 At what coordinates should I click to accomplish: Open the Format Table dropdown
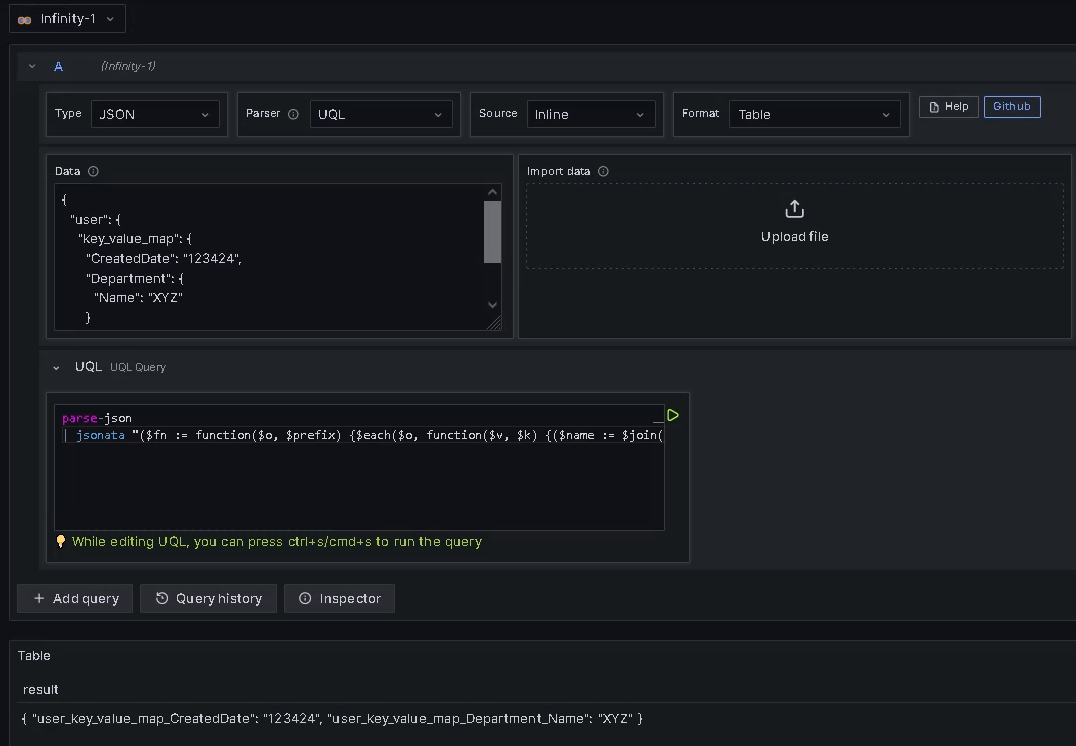pos(815,115)
